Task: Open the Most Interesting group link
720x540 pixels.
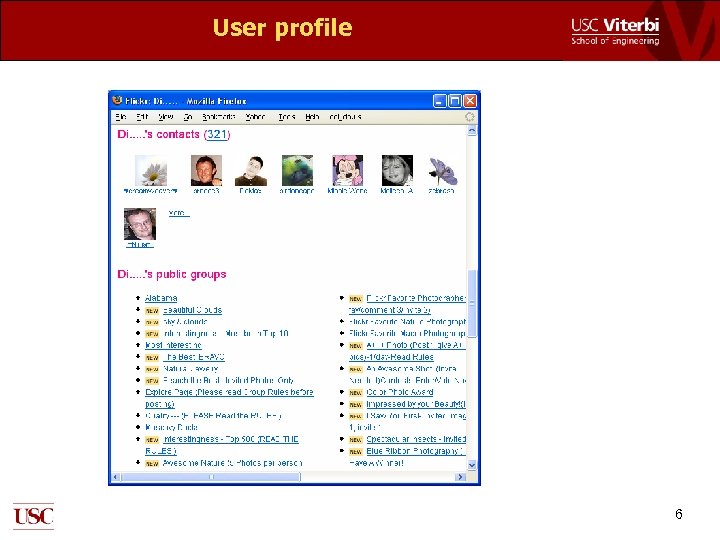Action: (173, 345)
